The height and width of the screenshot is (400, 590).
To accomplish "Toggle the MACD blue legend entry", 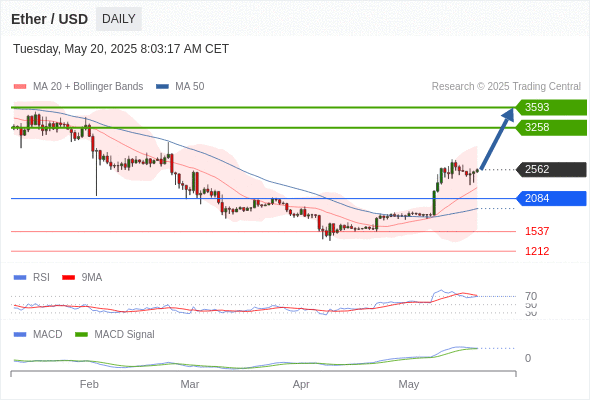I will [38, 334].
